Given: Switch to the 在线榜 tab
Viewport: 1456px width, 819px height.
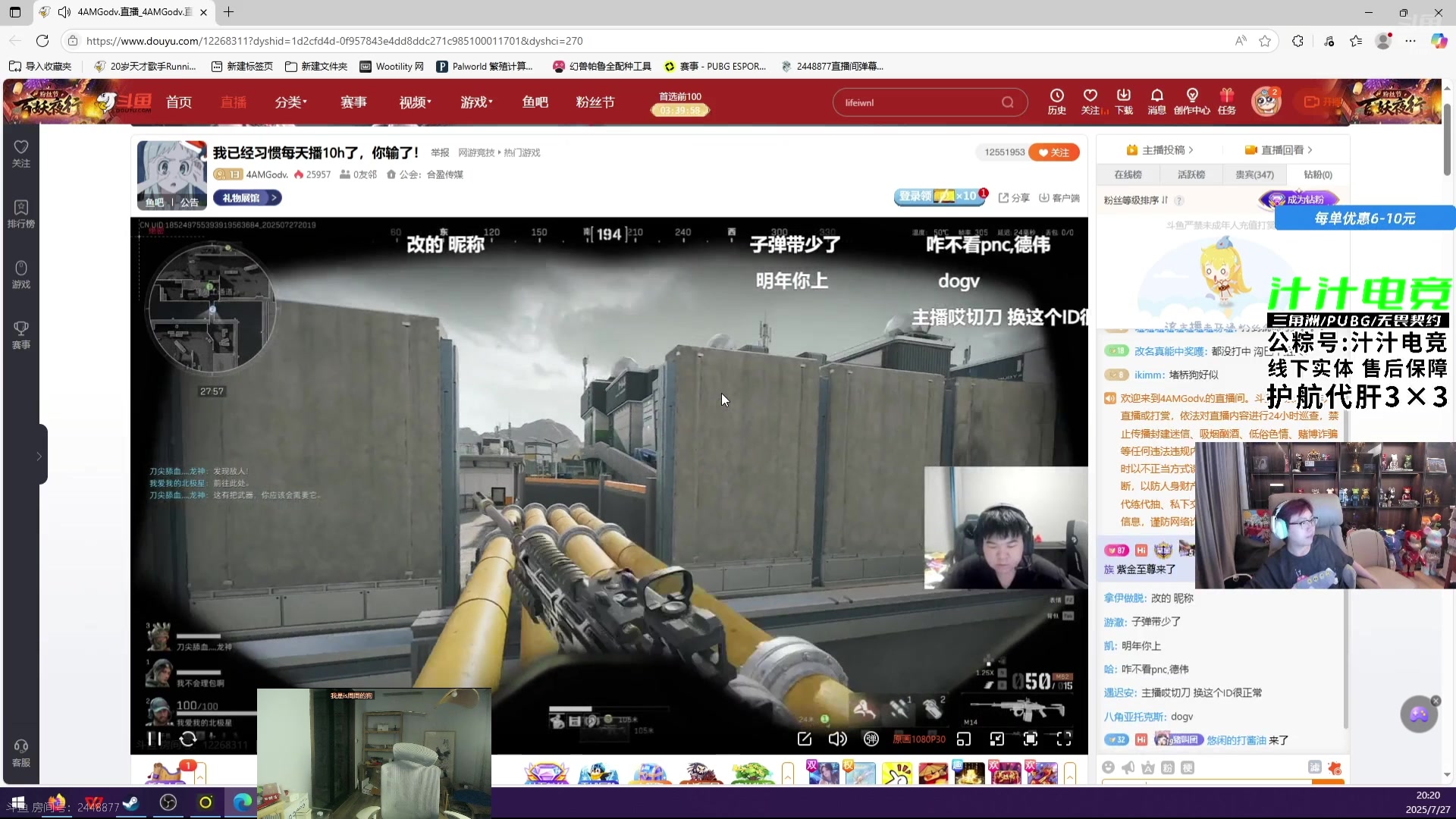Looking at the screenshot, I should tap(1128, 174).
